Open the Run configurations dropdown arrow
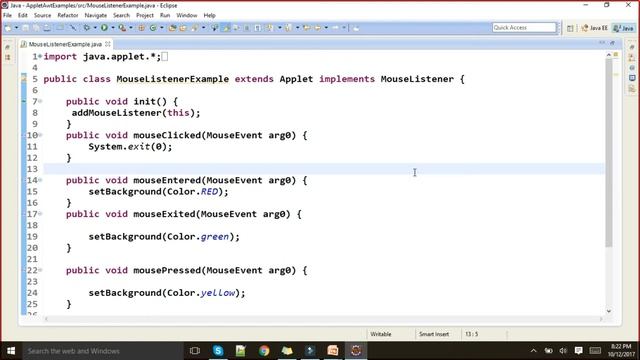 (x=113, y=28)
